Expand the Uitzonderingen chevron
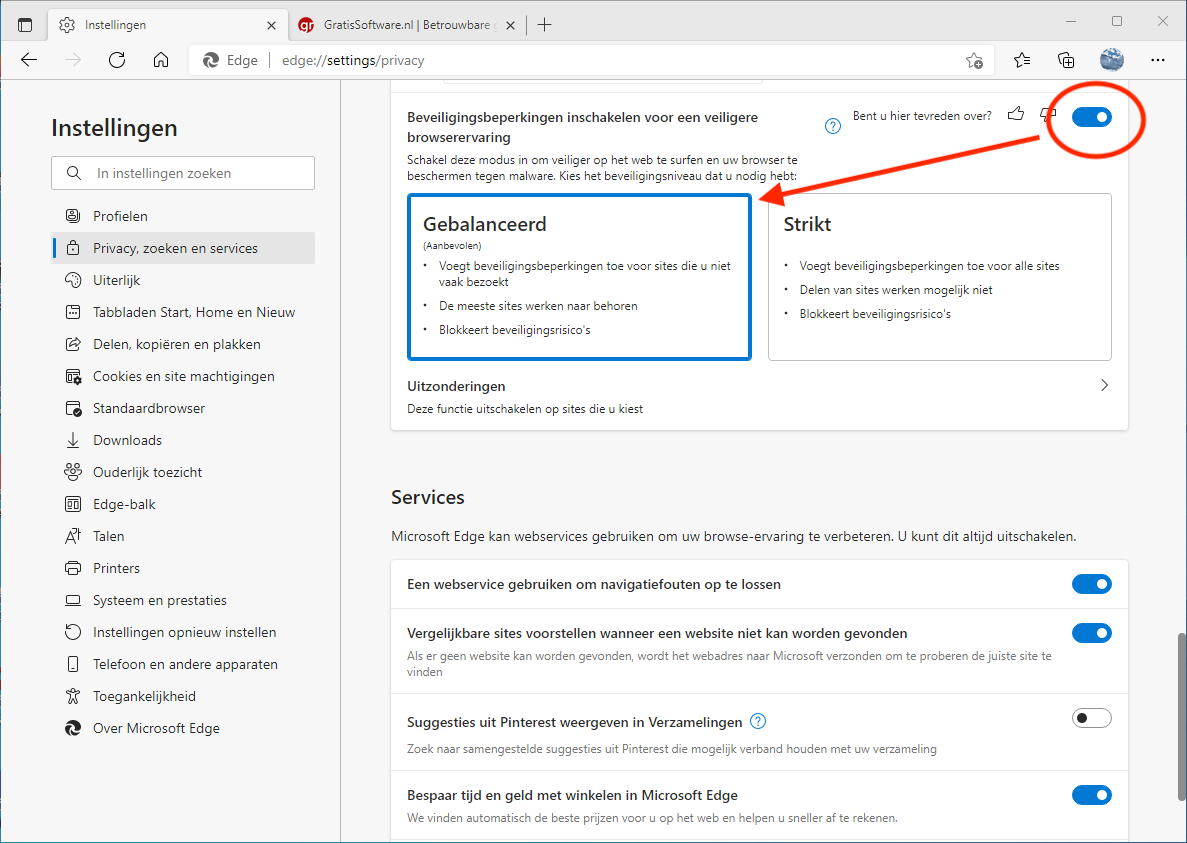The height and width of the screenshot is (843, 1187). [x=1104, y=385]
